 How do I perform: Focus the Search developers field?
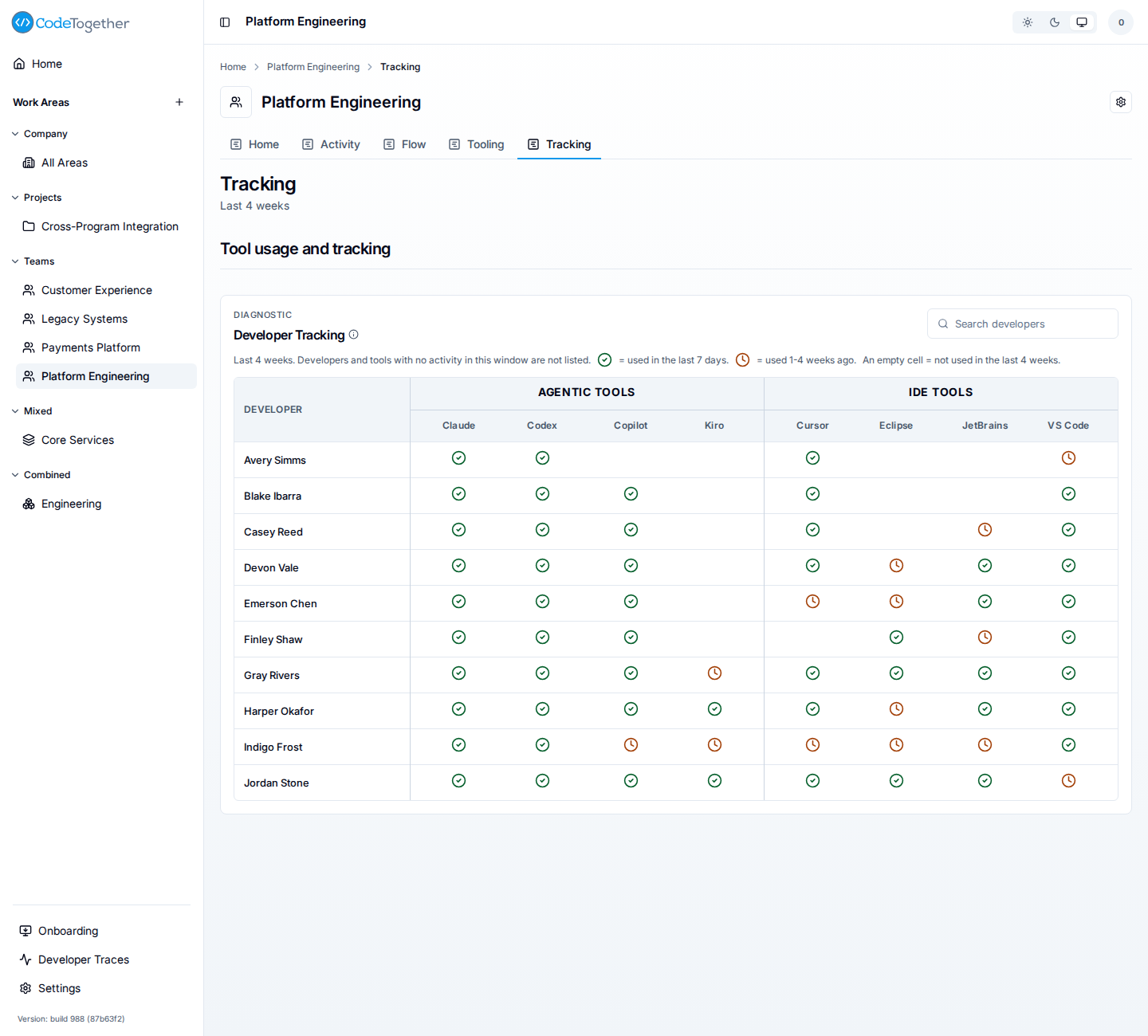click(x=1023, y=324)
